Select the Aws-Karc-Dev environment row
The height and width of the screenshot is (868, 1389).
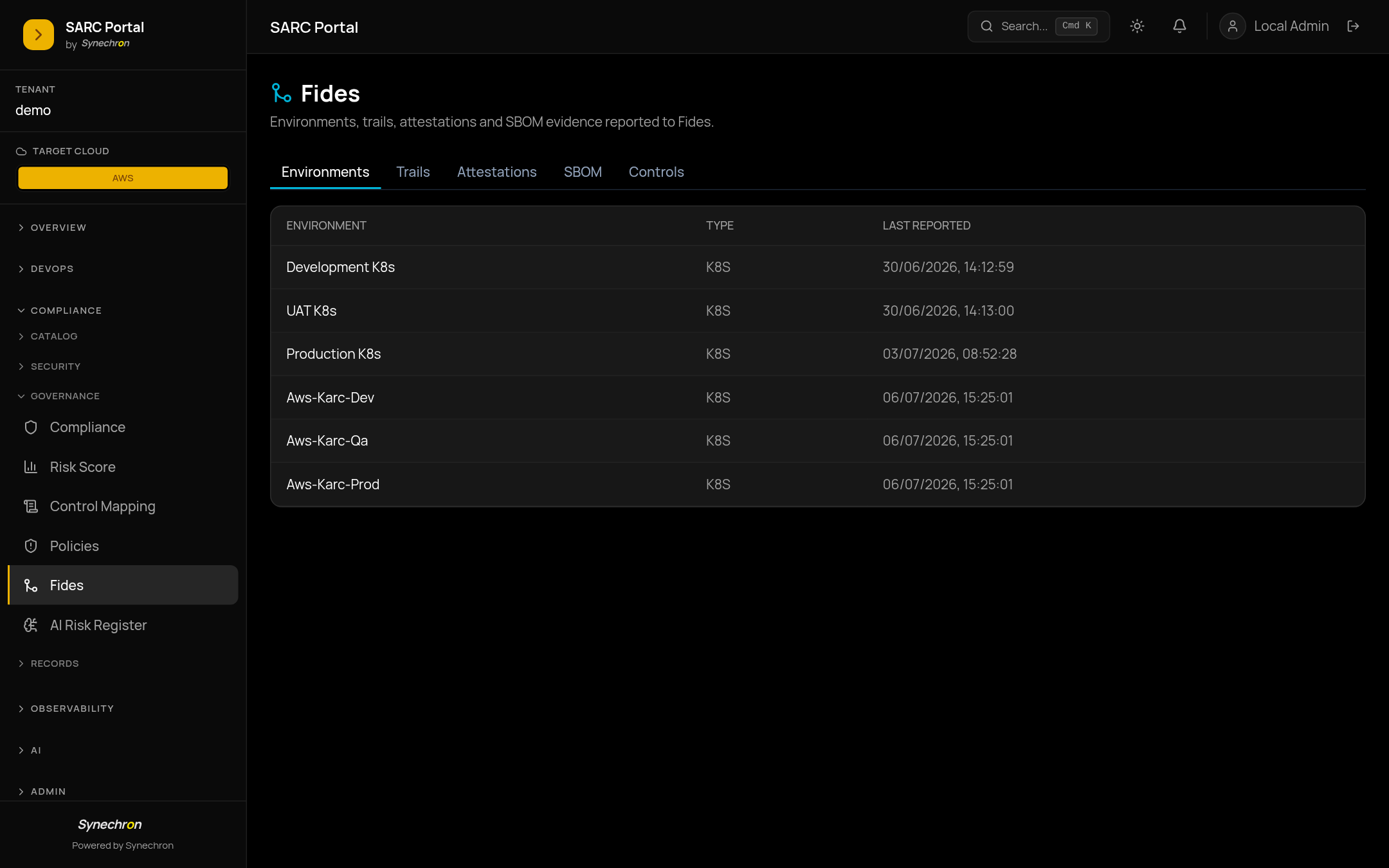[x=817, y=397]
